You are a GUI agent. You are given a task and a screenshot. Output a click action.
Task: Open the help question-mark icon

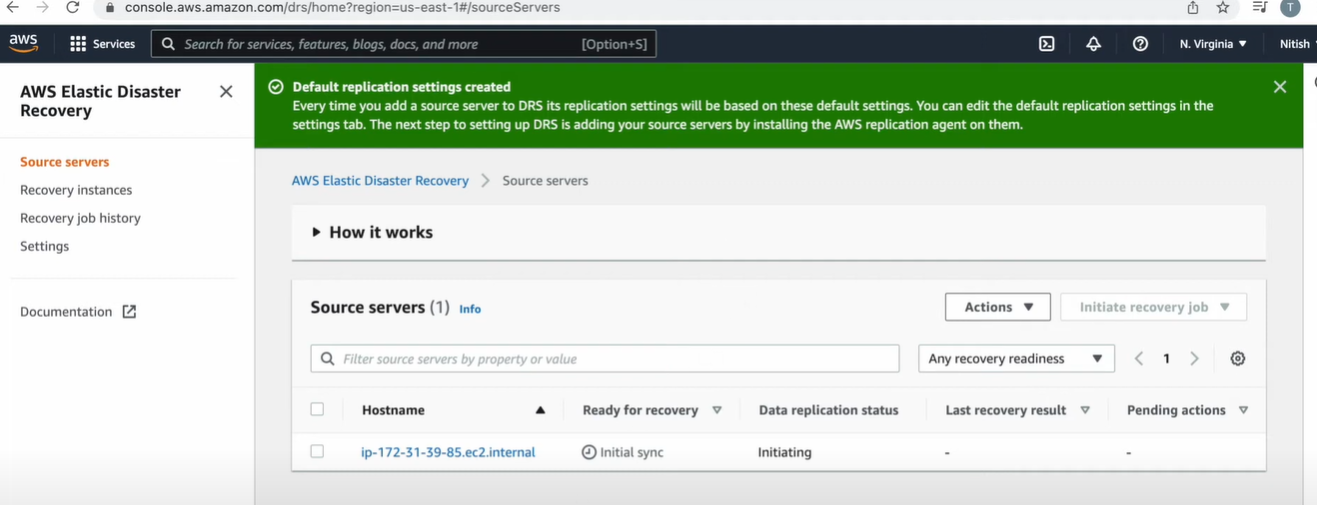click(1140, 44)
